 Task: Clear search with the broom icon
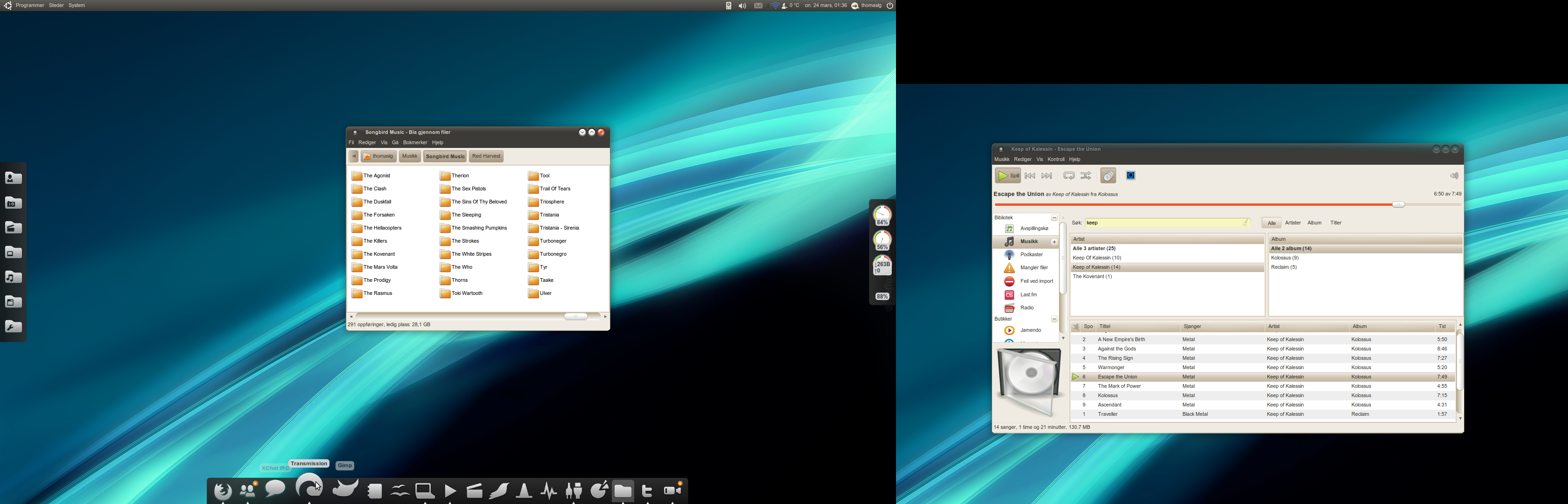pos(1246,223)
